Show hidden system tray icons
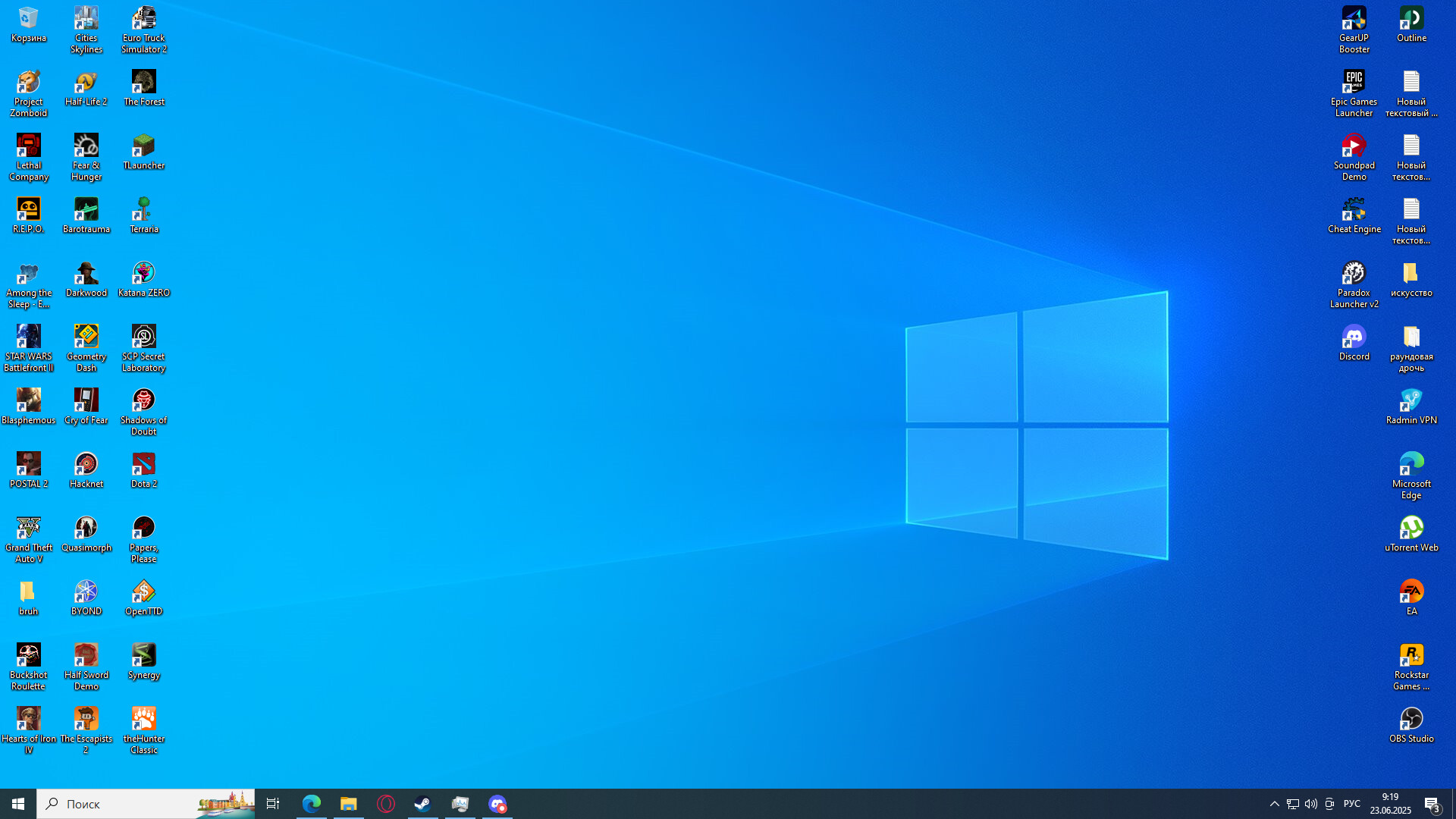 (1275, 804)
